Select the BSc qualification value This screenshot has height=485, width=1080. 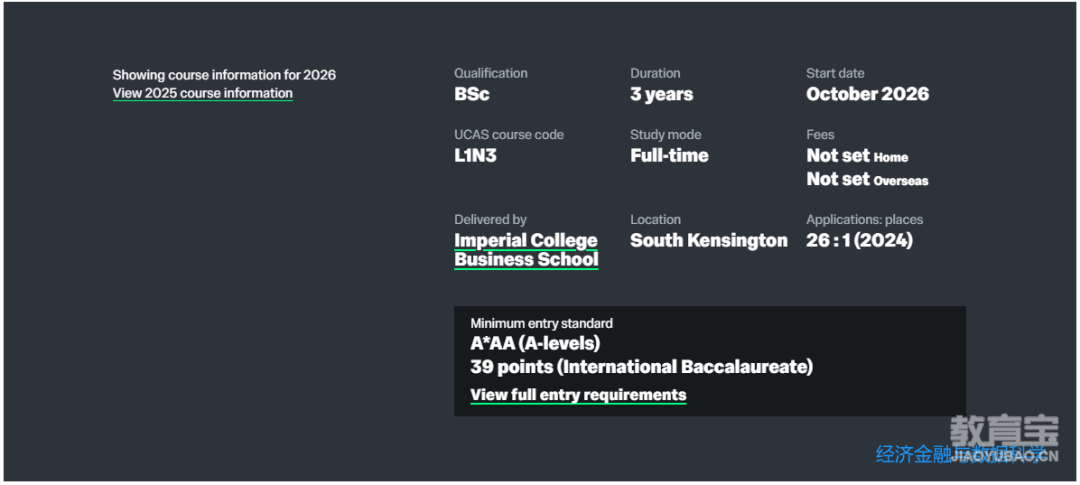(x=472, y=94)
